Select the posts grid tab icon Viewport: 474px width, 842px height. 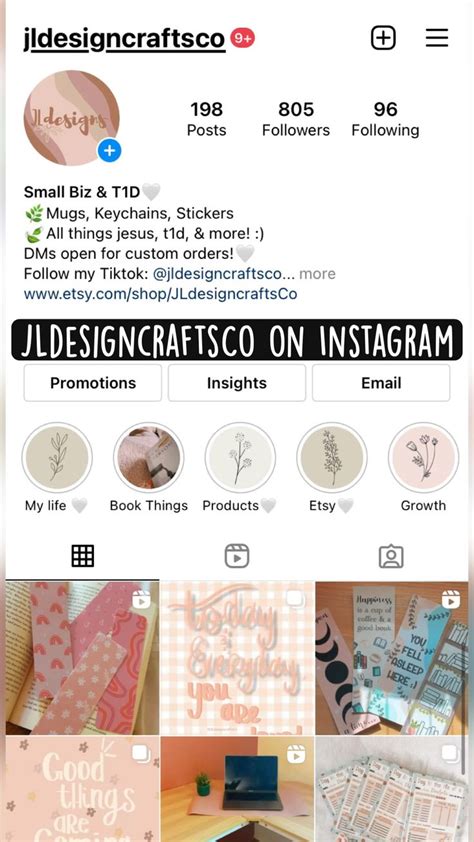[x=83, y=556]
